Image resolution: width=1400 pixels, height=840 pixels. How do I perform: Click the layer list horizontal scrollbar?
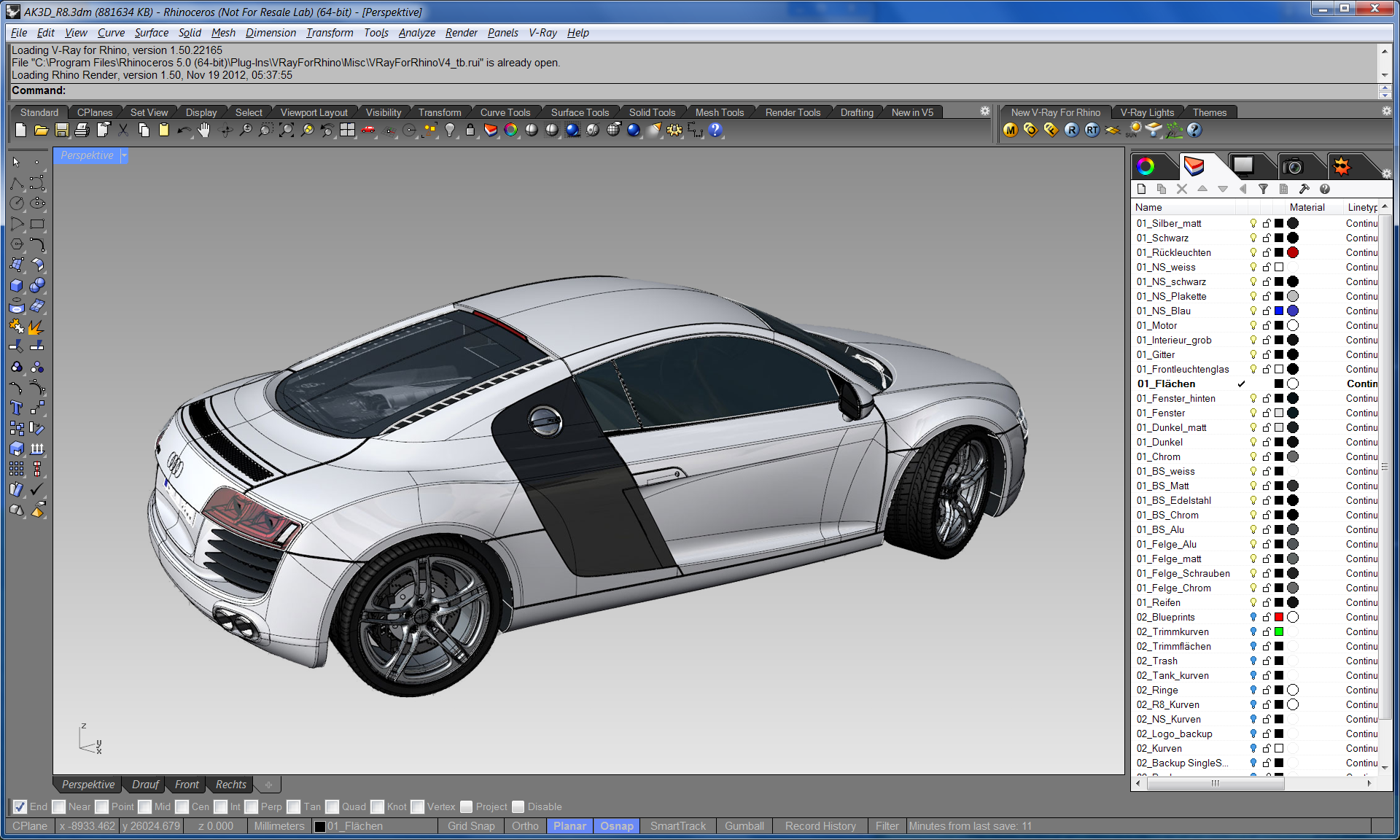[1216, 783]
